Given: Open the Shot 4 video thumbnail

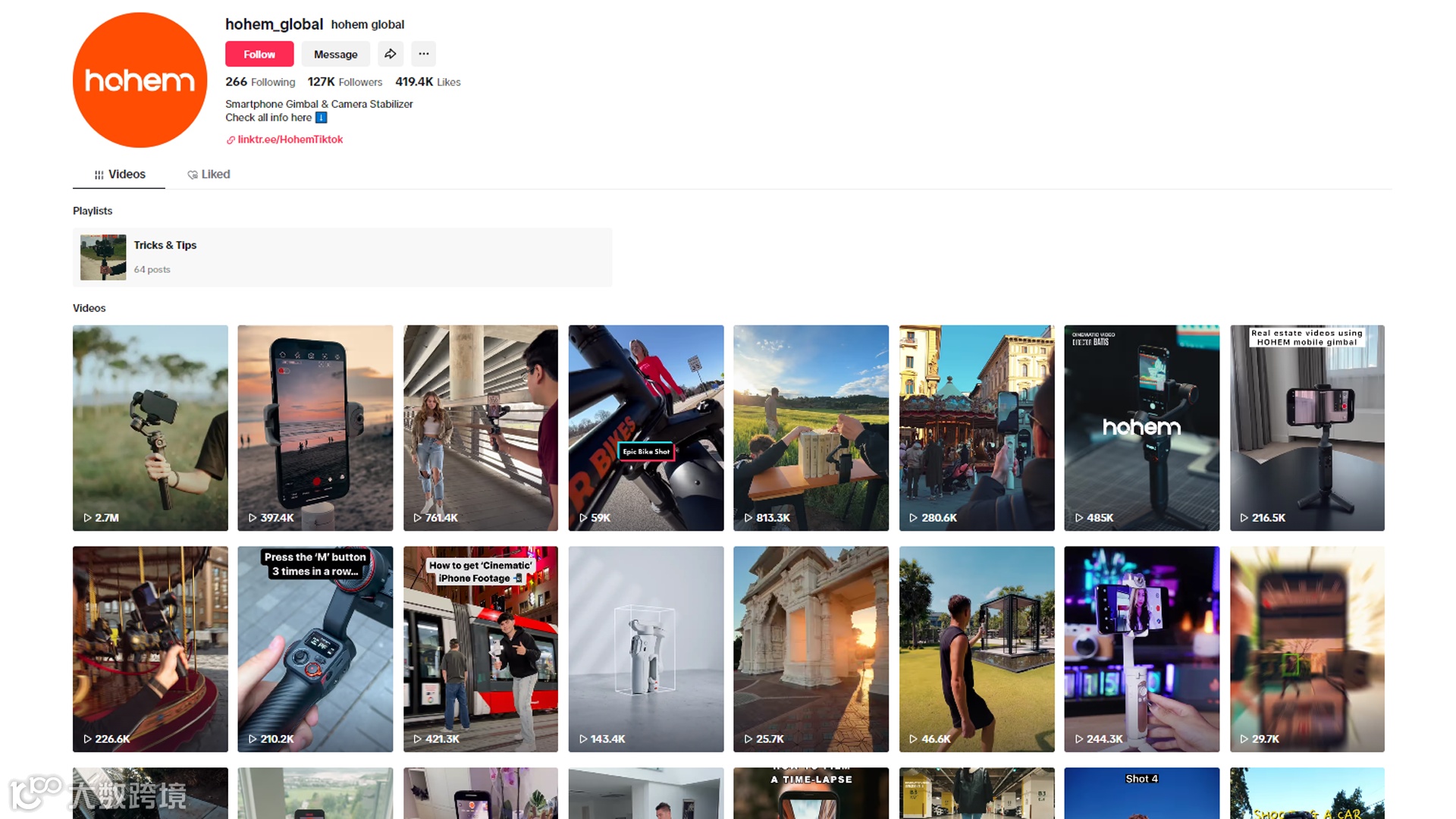Looking at the screenshot, I should 1142,793.
